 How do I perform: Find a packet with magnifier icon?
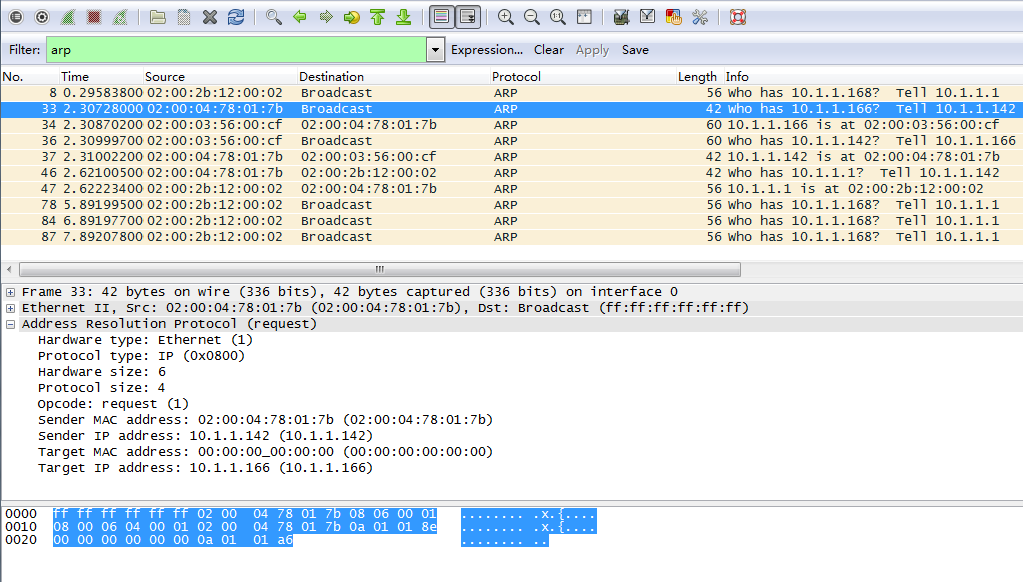coord(273,17)
